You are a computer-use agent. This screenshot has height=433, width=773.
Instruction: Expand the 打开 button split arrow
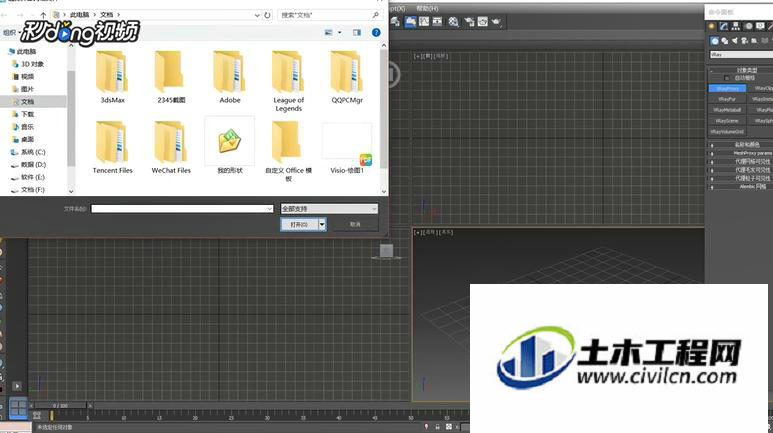tap(322, 224)
